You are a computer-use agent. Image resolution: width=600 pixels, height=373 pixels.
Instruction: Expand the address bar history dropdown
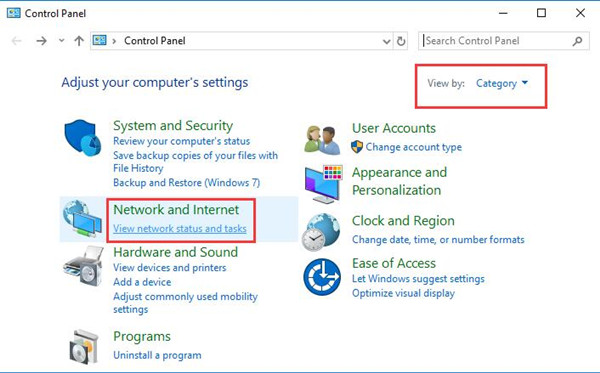coord(386,41)
